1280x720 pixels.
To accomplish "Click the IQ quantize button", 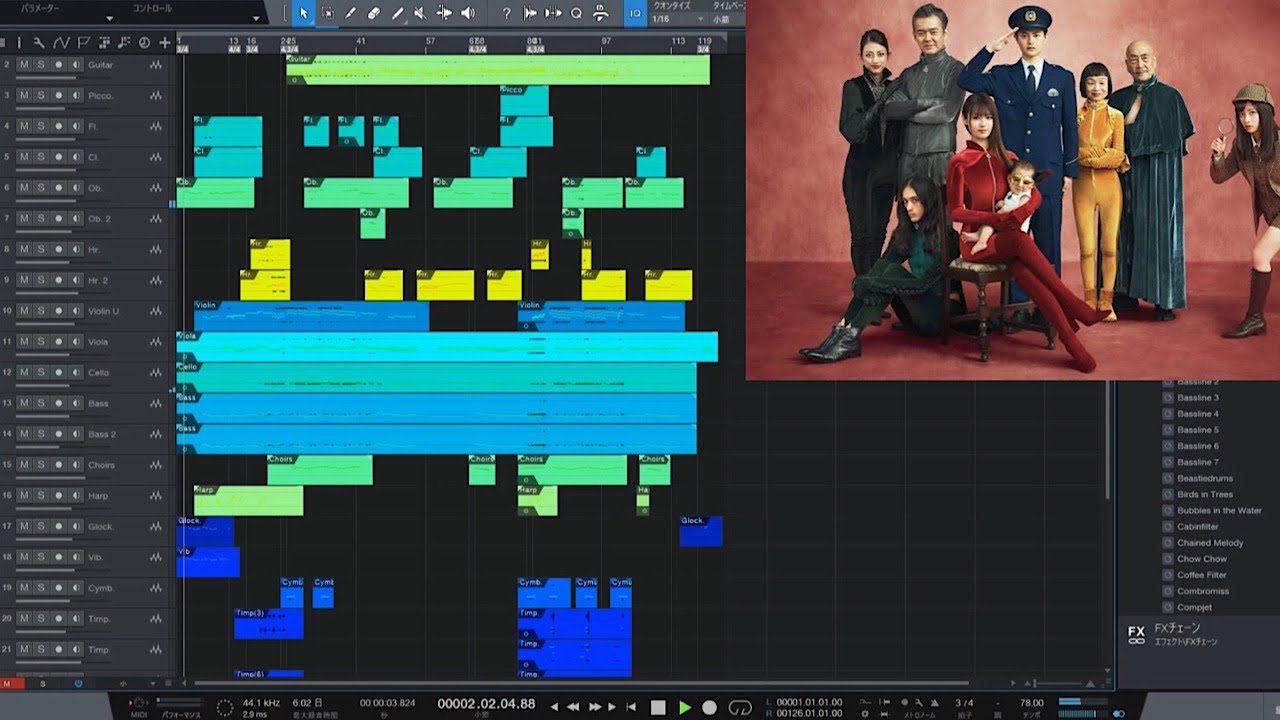I will pyautogui.click(x=635, y=13).
